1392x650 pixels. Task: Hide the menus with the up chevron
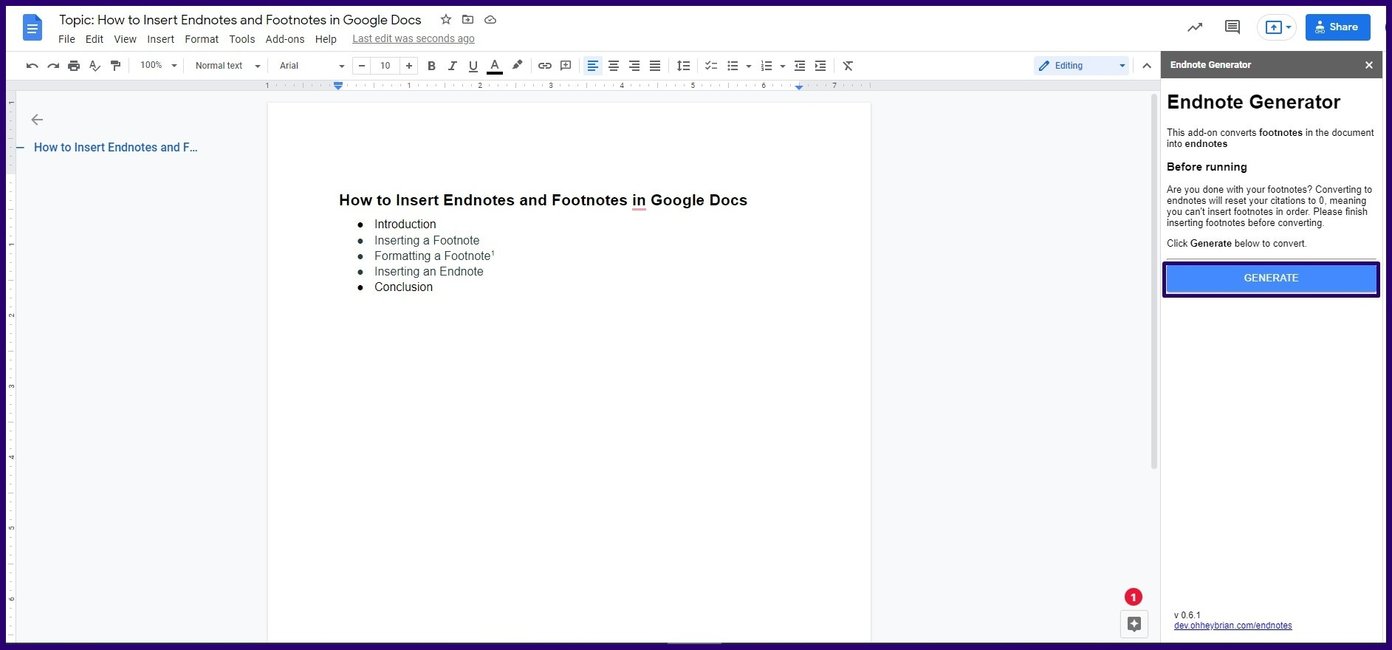[1147, 66]
